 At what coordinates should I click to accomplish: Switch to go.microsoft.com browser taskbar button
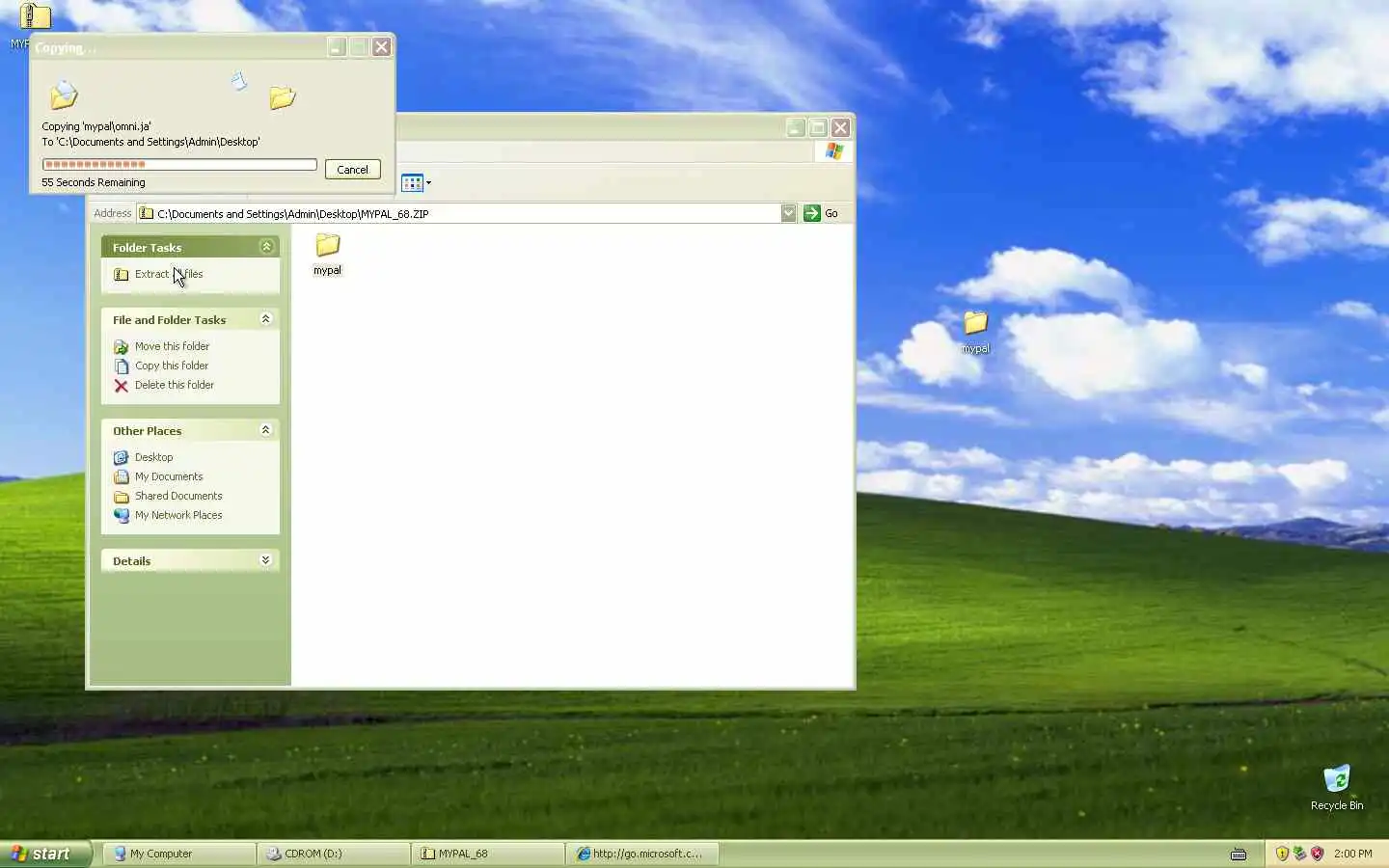[x=643, y=854]
